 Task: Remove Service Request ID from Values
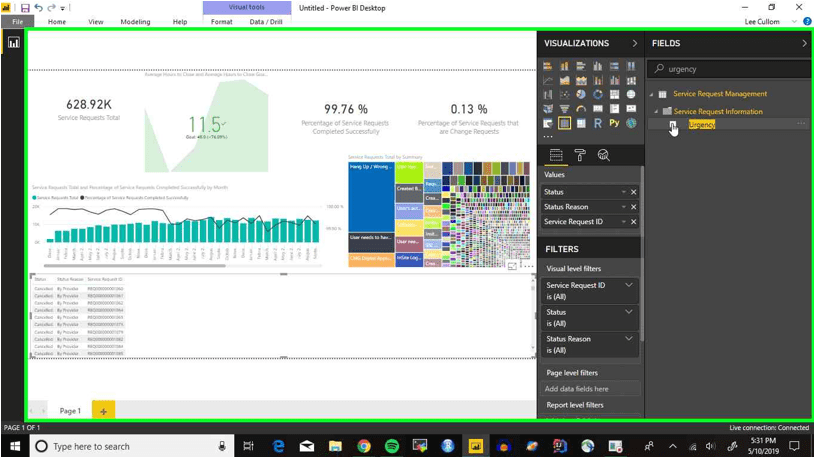click(x=634, y=222)
